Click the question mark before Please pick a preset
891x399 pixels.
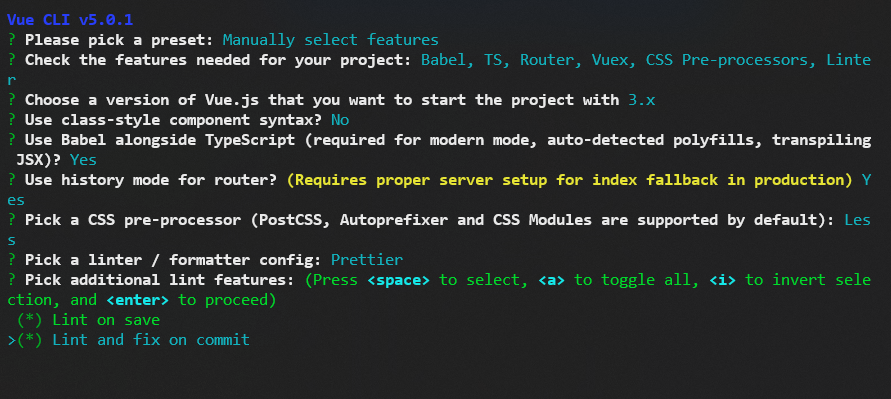coord(11,40)
